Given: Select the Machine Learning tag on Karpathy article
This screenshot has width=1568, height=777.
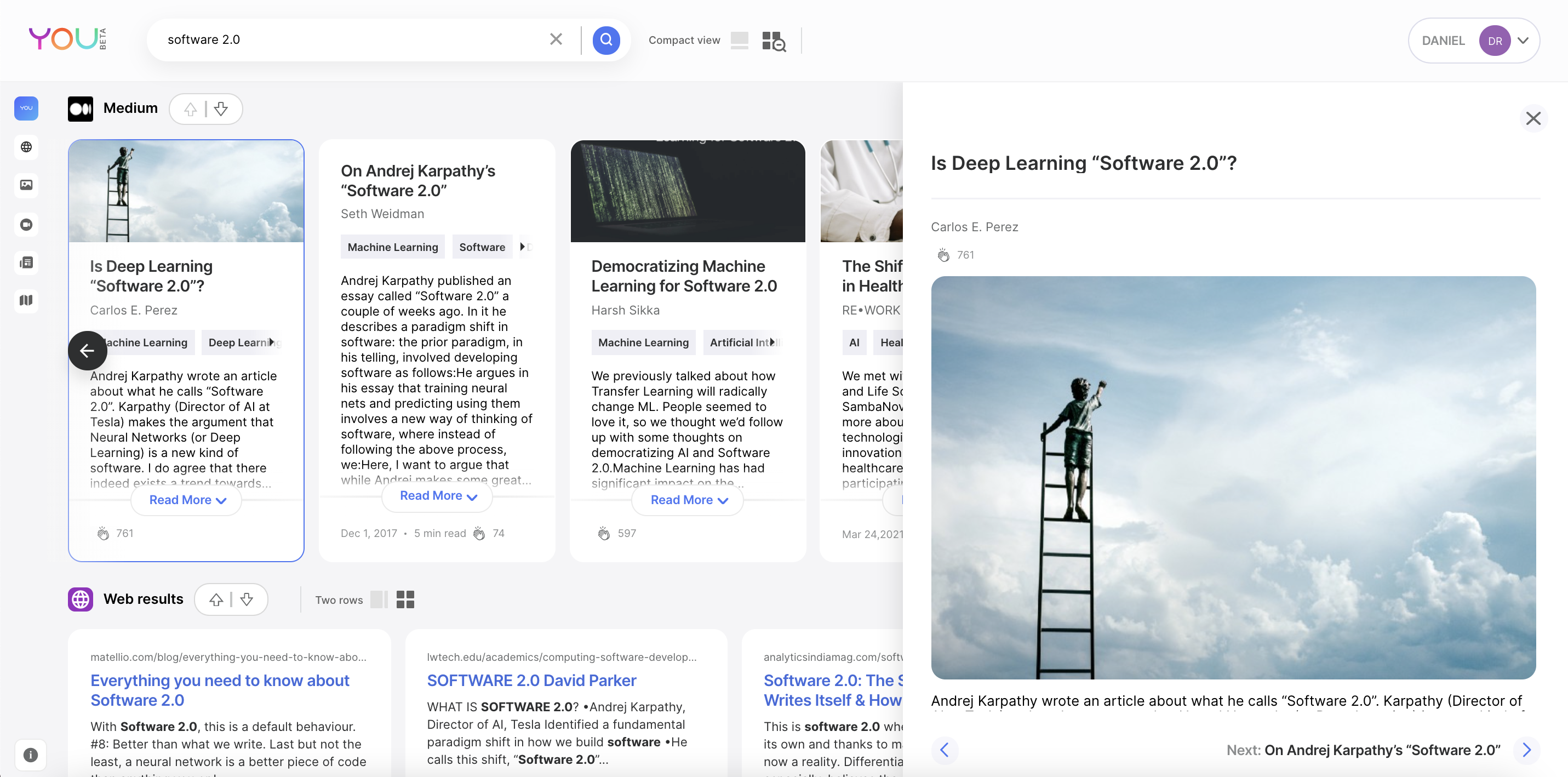Looking at the screenshot, I should coord(393,247).
